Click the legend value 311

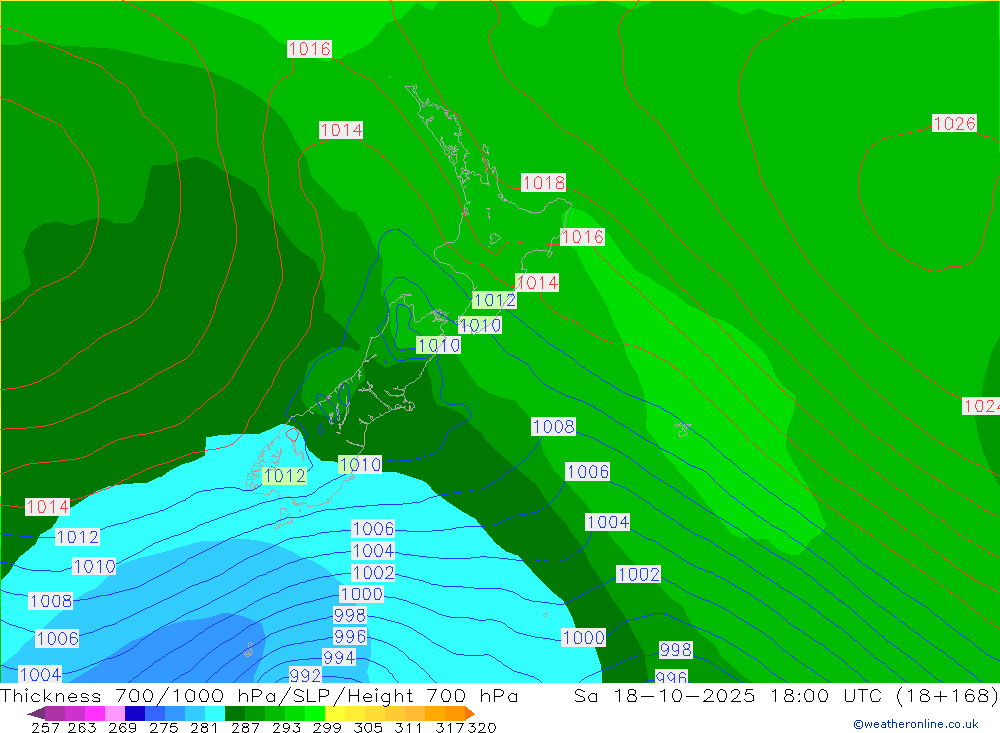408,727
